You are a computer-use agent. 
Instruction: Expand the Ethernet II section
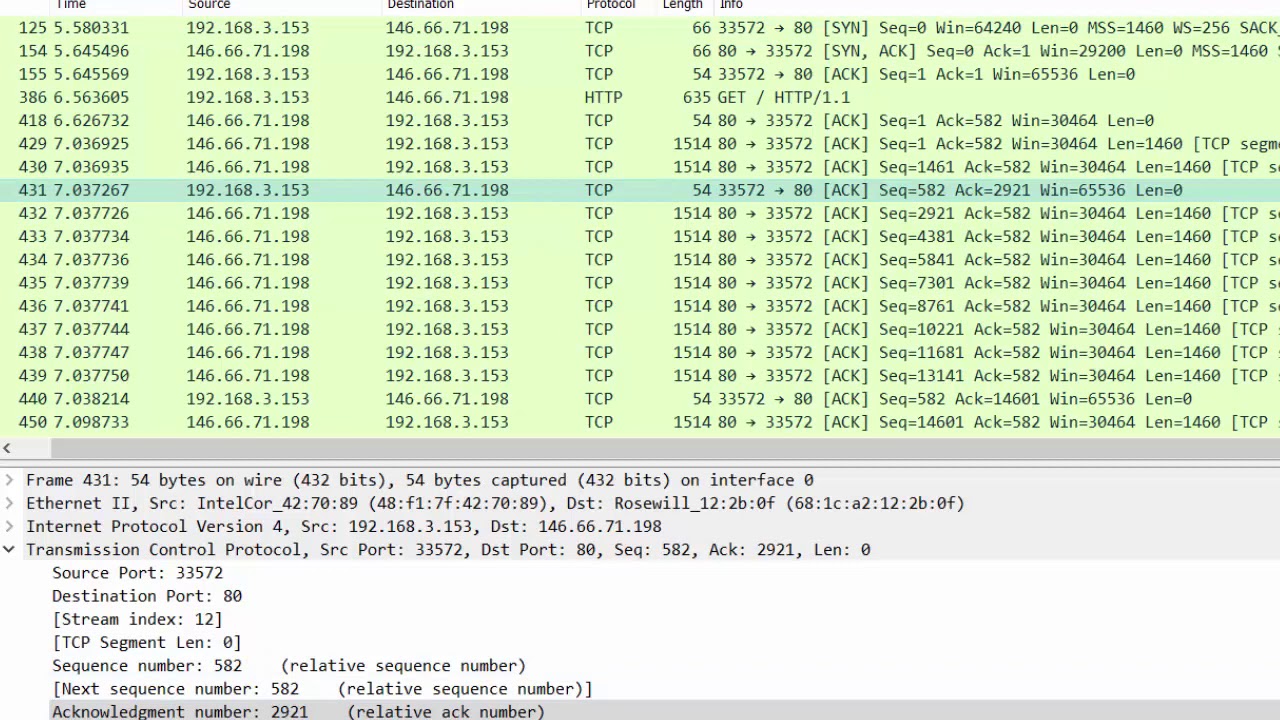pyautogui.click(x=9, y=503)
